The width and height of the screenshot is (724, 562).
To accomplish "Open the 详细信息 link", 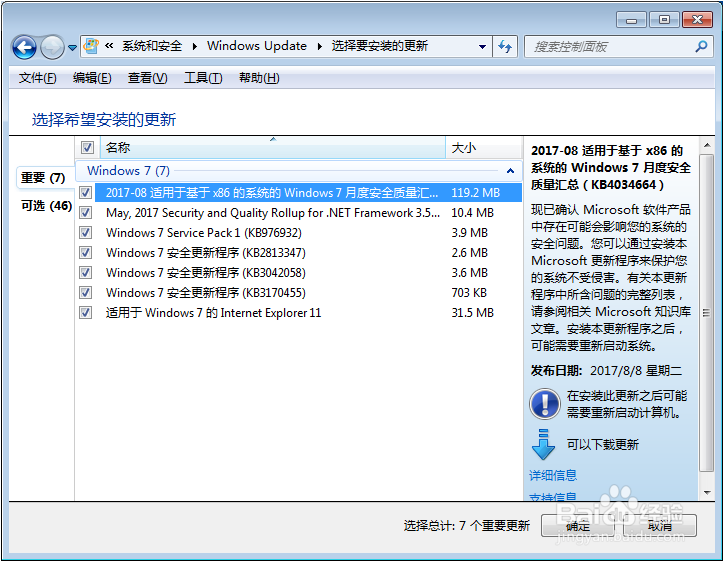I will (553, 475).
